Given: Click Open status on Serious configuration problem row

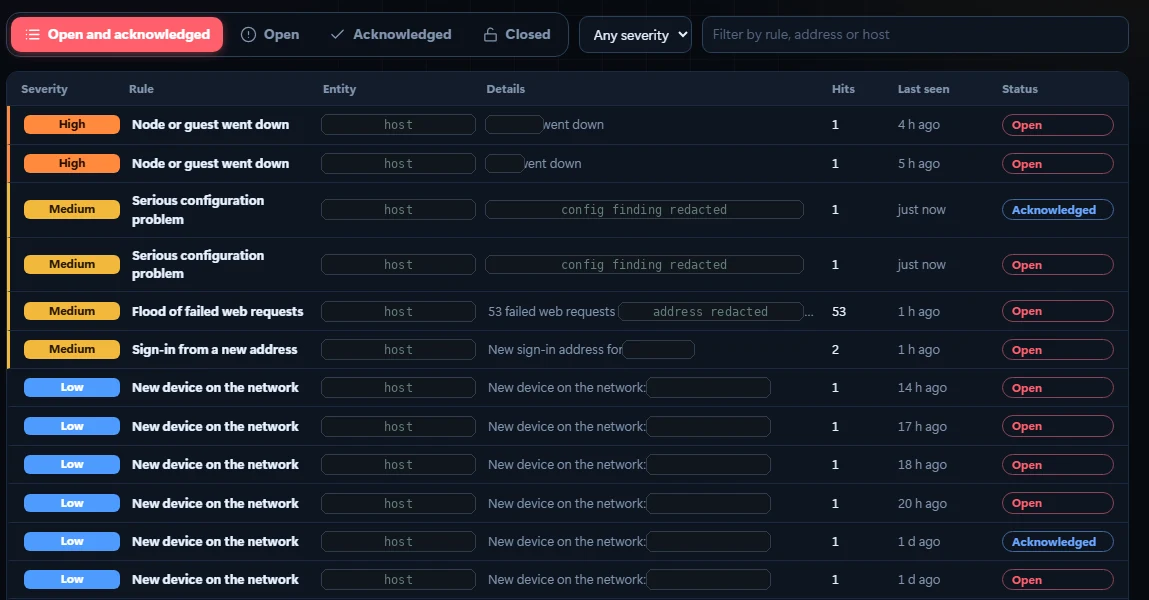Looking at the screenshot, I should click(x=1057, y=264).
